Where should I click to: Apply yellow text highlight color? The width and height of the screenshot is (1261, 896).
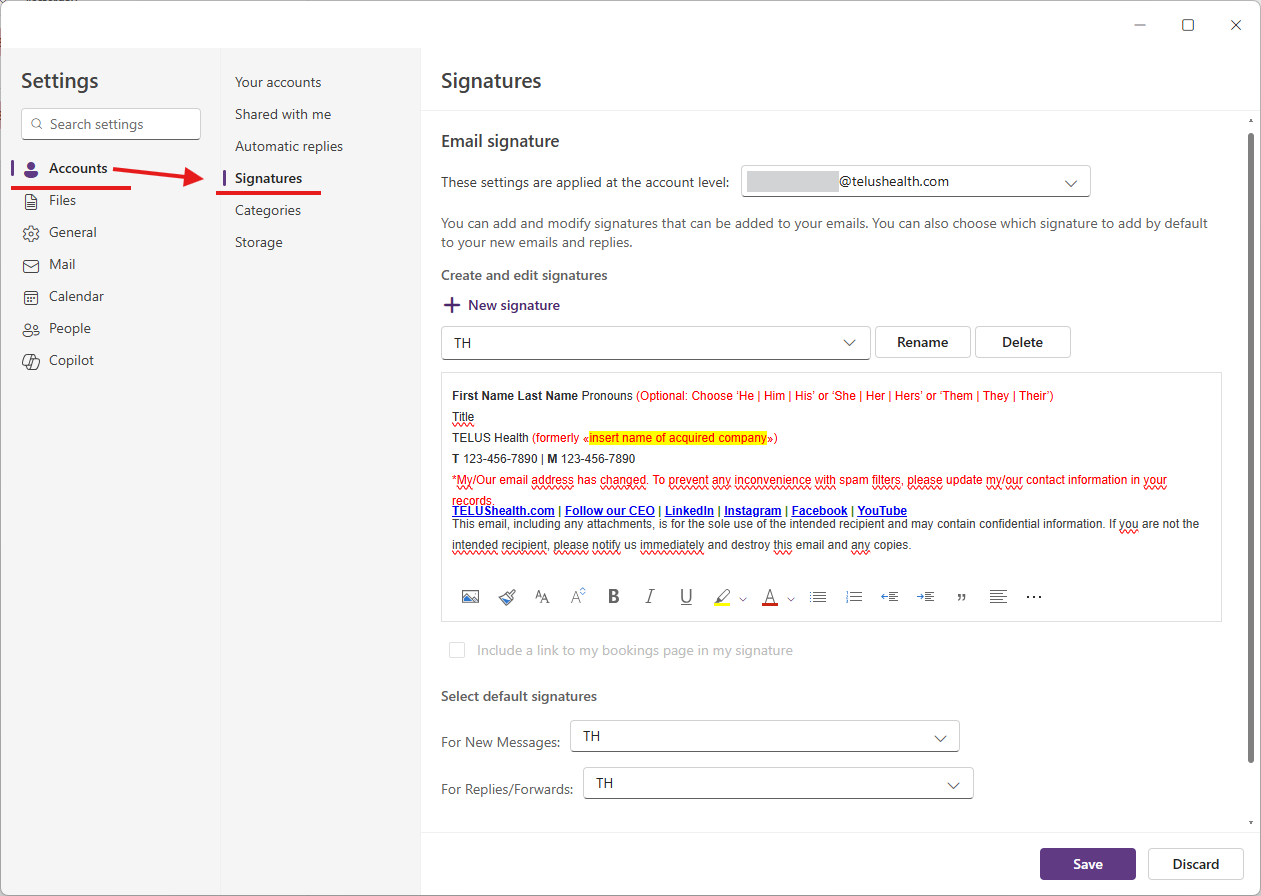coord(722,597)
